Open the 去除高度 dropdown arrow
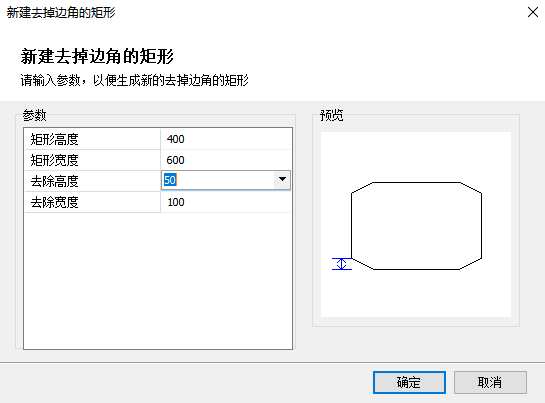 coord(282,180)
